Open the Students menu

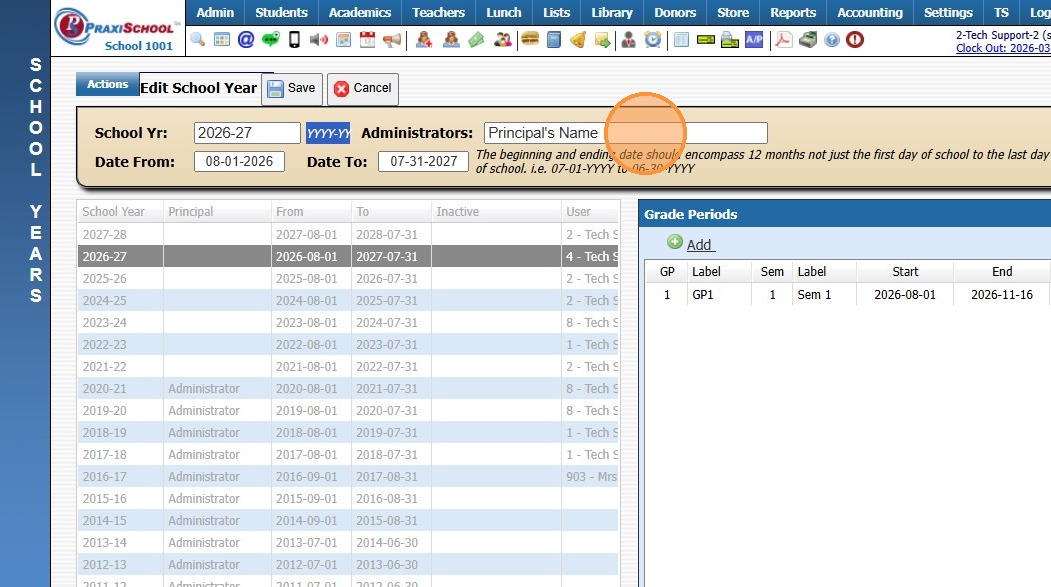point(282,13)
